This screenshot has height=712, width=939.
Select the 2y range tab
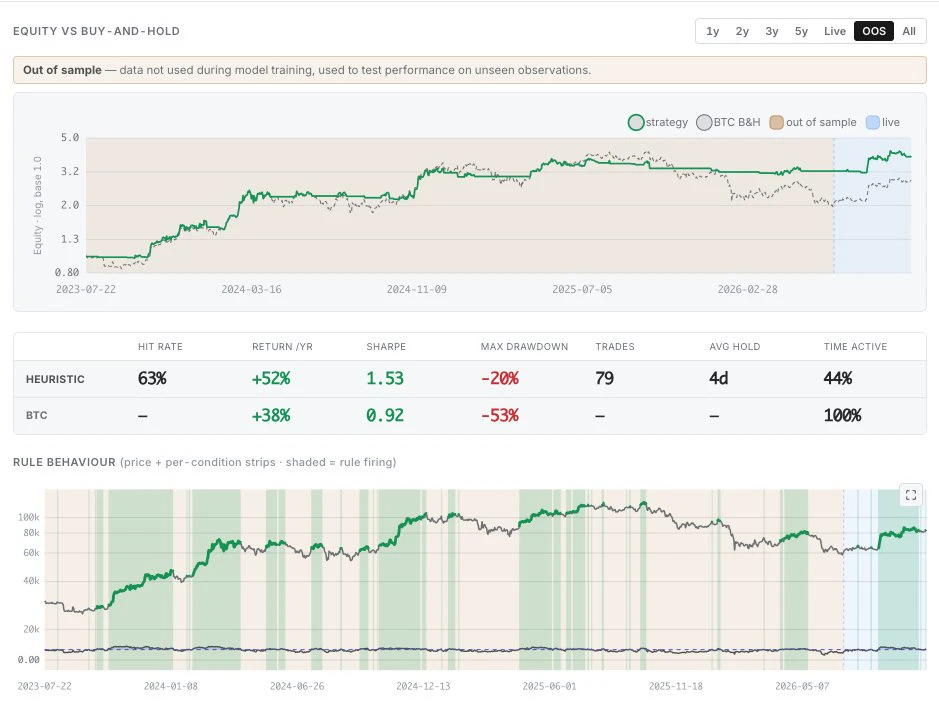coord(742,31)
